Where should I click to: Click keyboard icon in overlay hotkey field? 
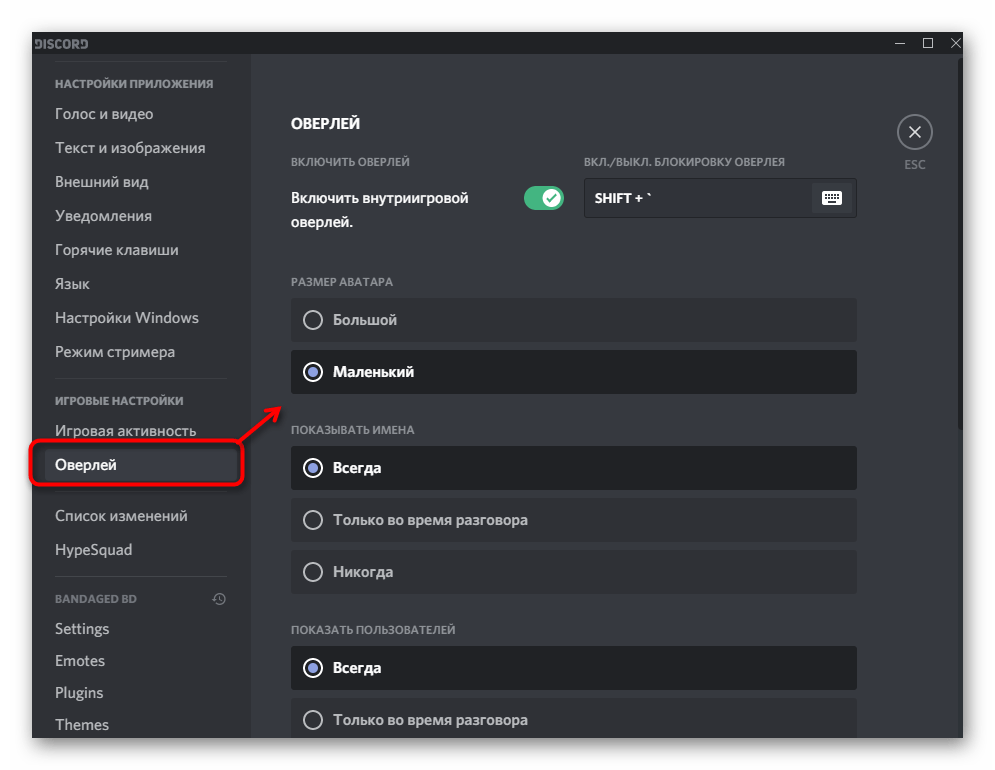pos(831,198)
